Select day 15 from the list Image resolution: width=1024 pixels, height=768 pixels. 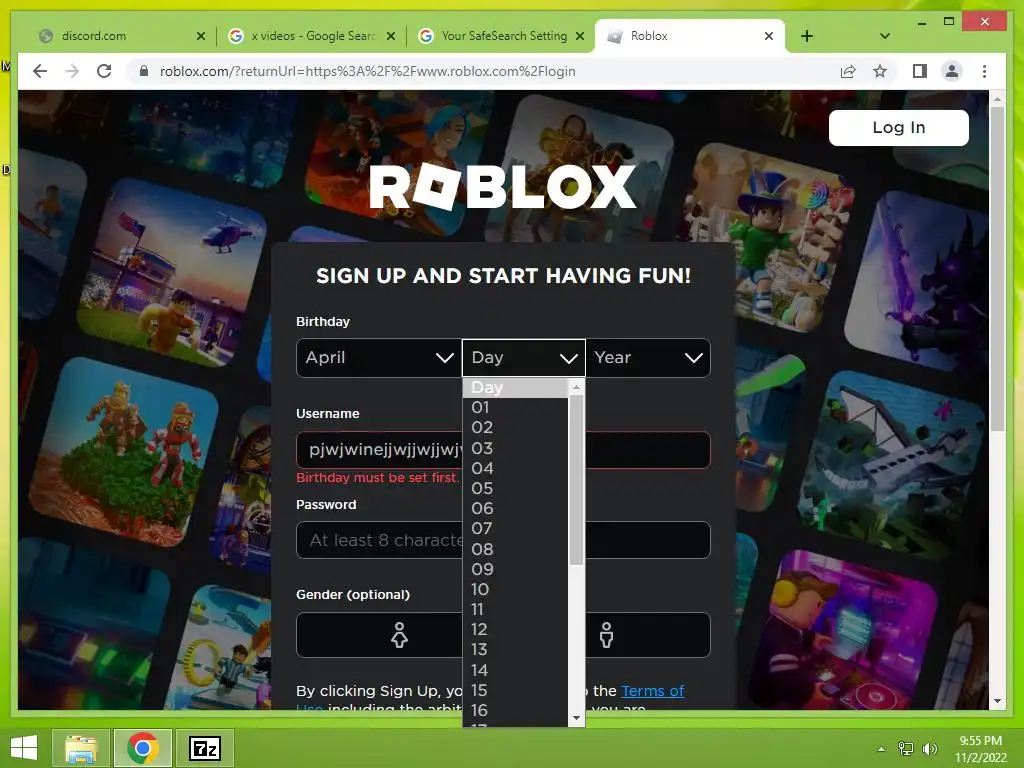pos(515,690)
